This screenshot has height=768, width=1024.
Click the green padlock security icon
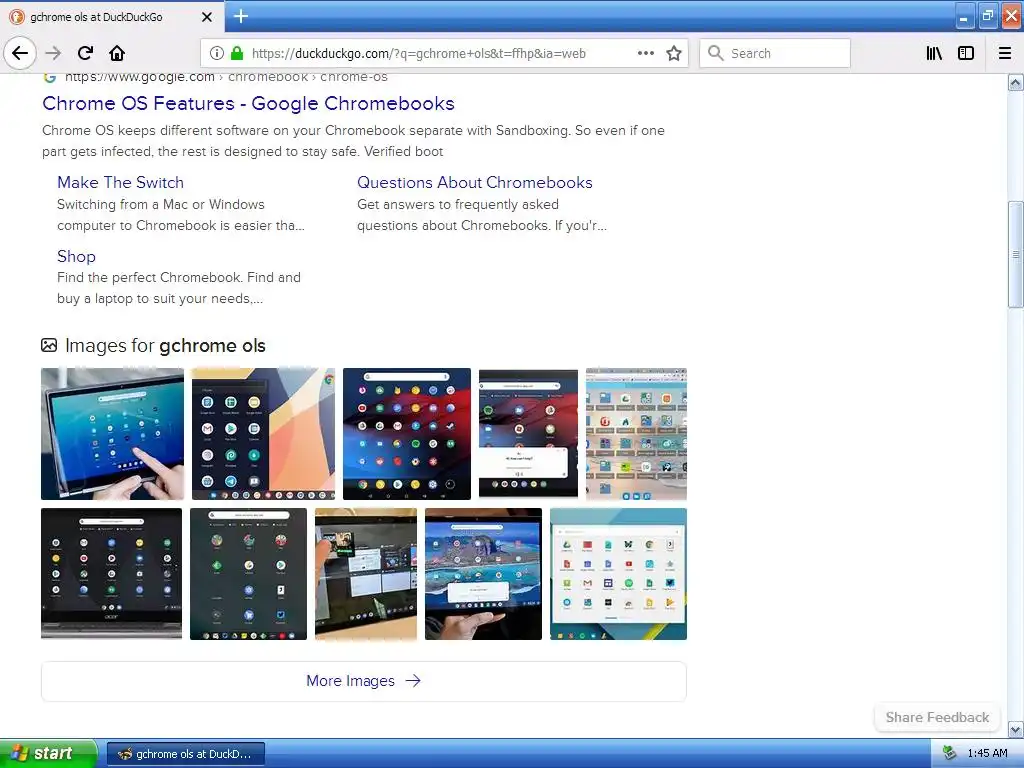[x=237, y=53]
